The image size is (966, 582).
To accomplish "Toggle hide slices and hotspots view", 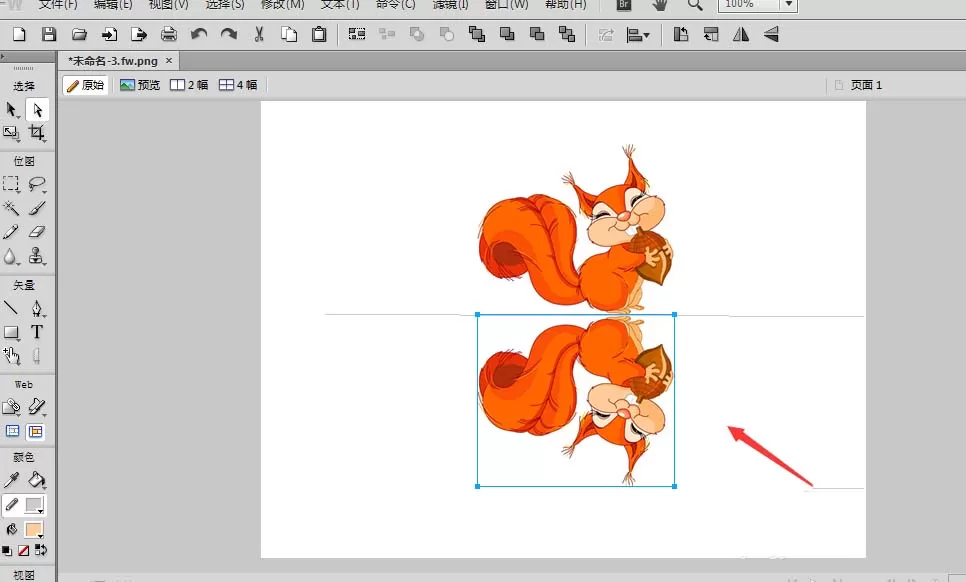I will point(12,431).
